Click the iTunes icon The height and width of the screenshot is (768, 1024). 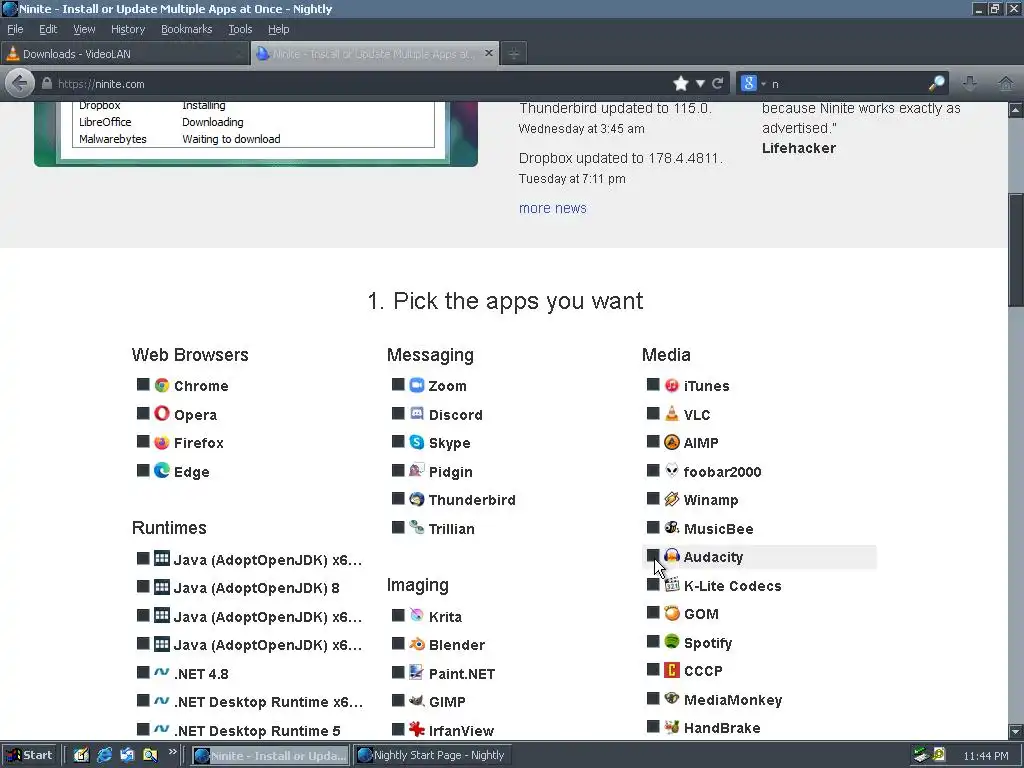[672, 385]
